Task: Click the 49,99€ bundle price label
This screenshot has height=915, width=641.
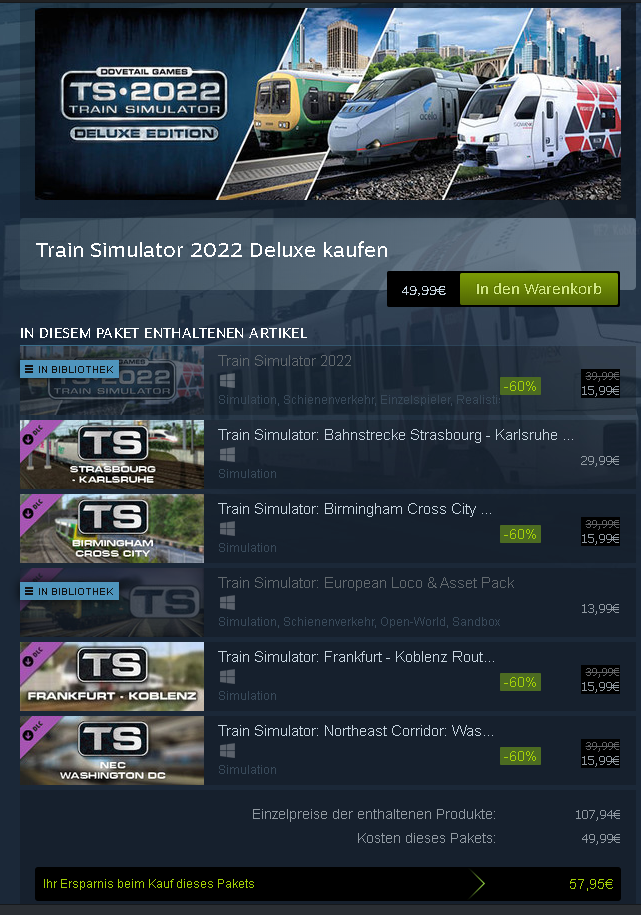Action: pyautogui.click(x=424, y=290)
